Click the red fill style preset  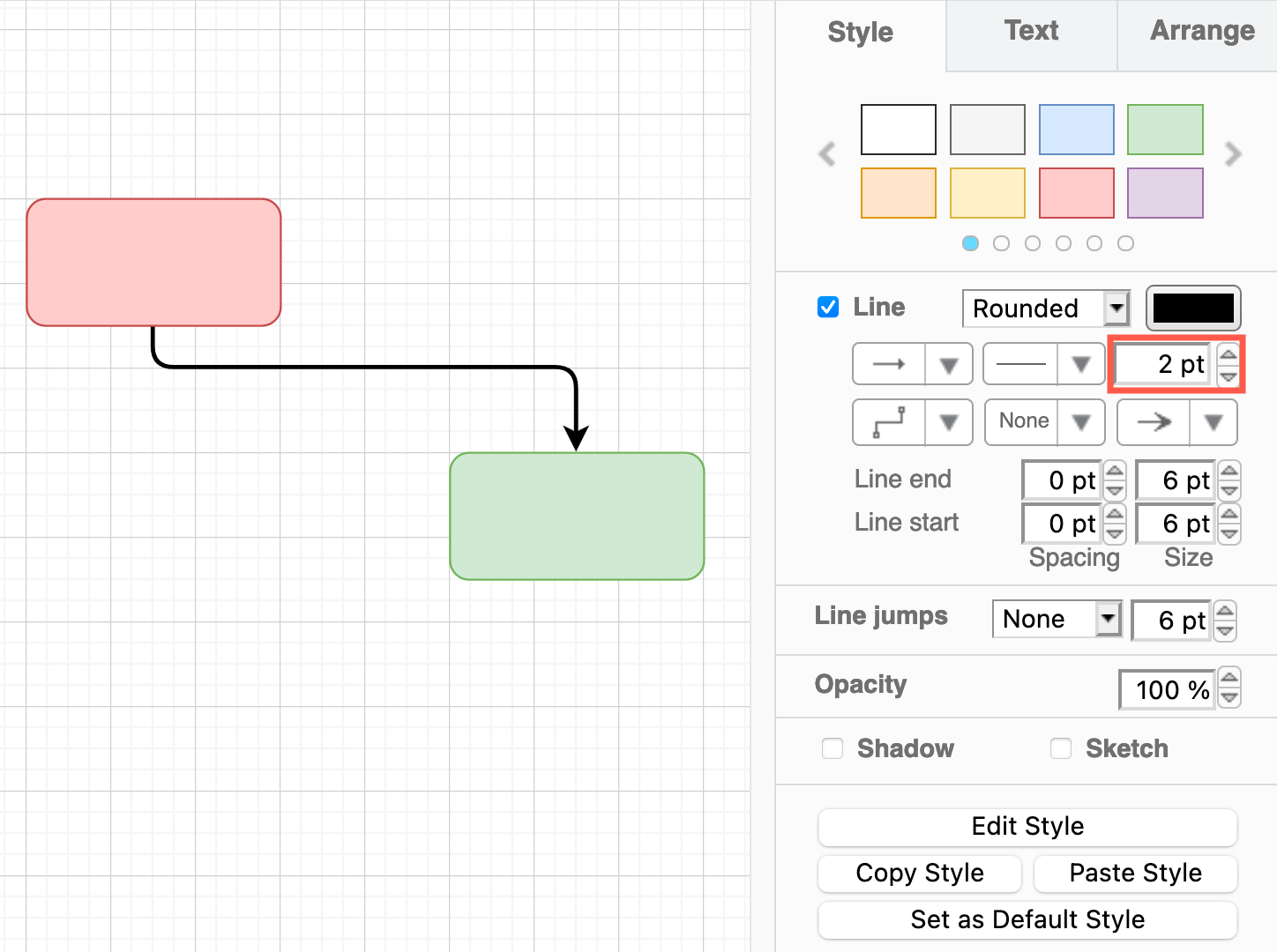pos(1076,192)
